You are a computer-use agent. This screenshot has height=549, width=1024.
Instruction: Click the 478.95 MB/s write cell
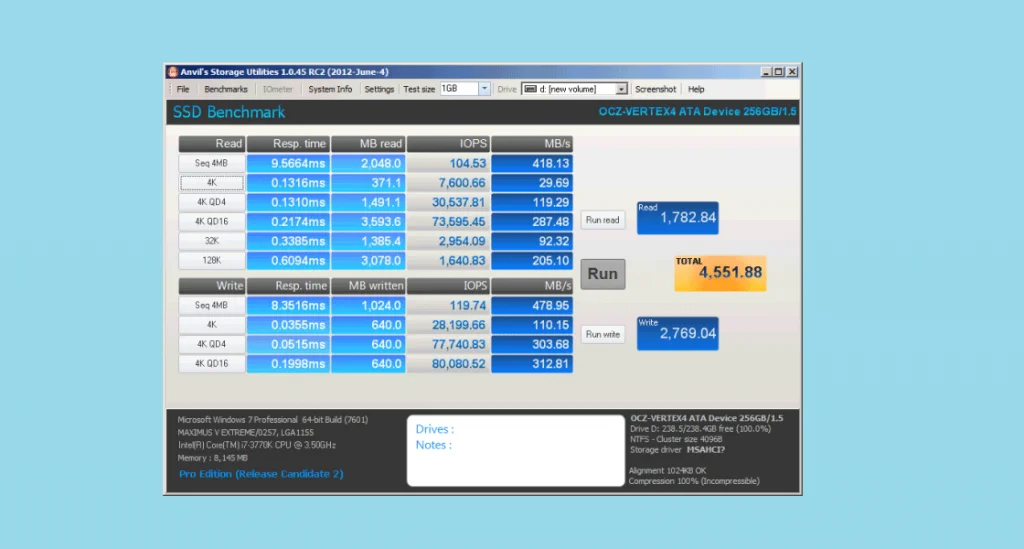coord(532,305)
